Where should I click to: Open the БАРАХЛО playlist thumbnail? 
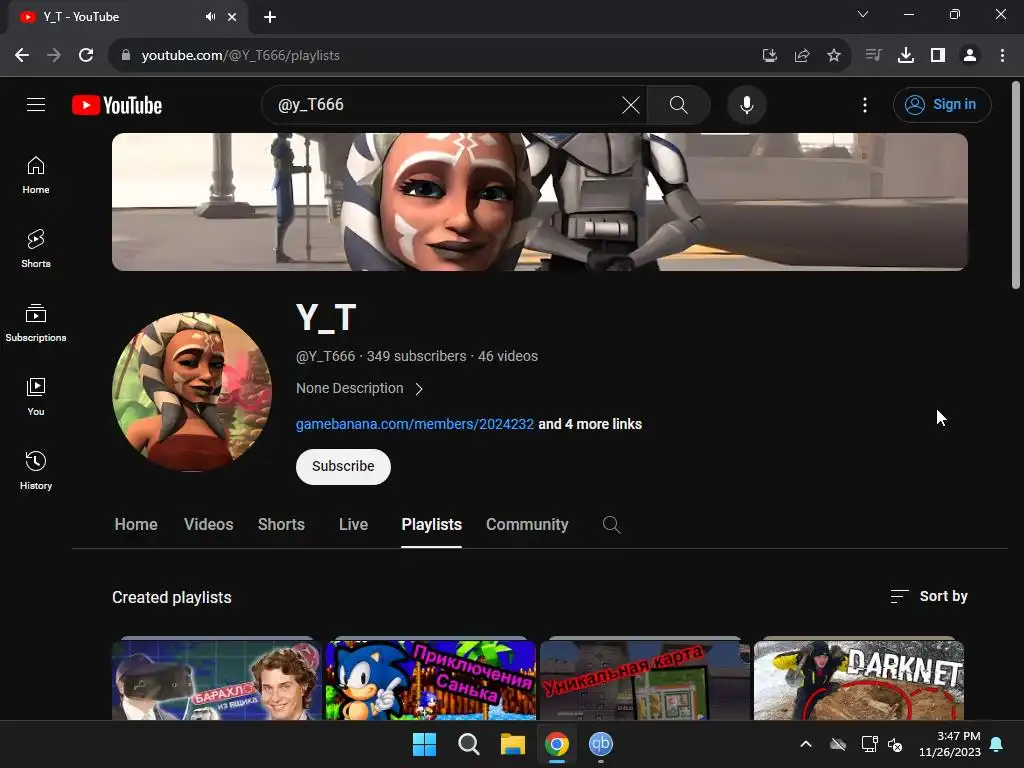pos(216,679)
